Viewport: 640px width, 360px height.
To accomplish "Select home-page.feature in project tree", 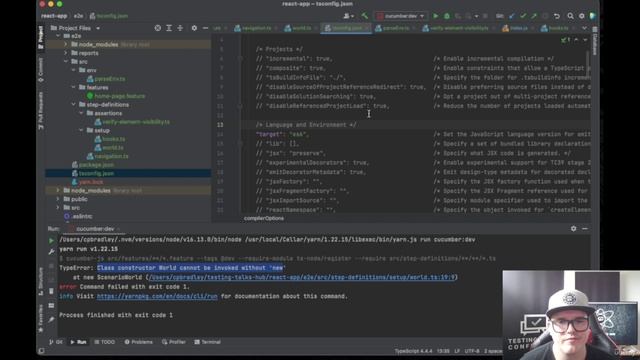I will (x=120, y=96).
